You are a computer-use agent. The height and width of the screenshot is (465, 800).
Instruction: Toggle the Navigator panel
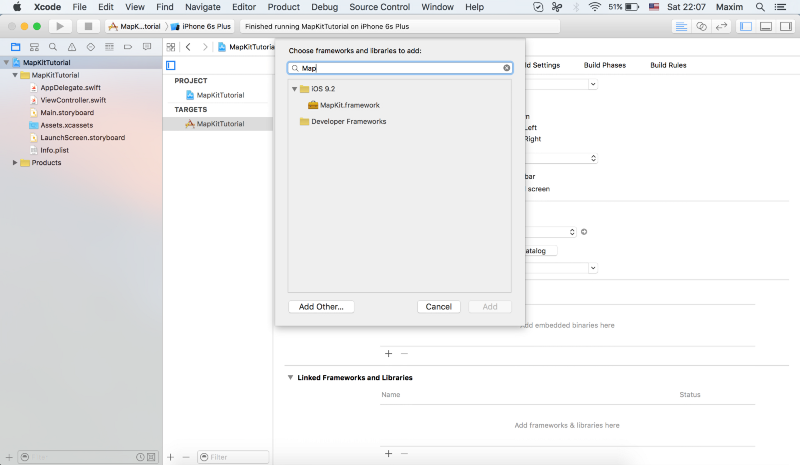tap(746, 26)
